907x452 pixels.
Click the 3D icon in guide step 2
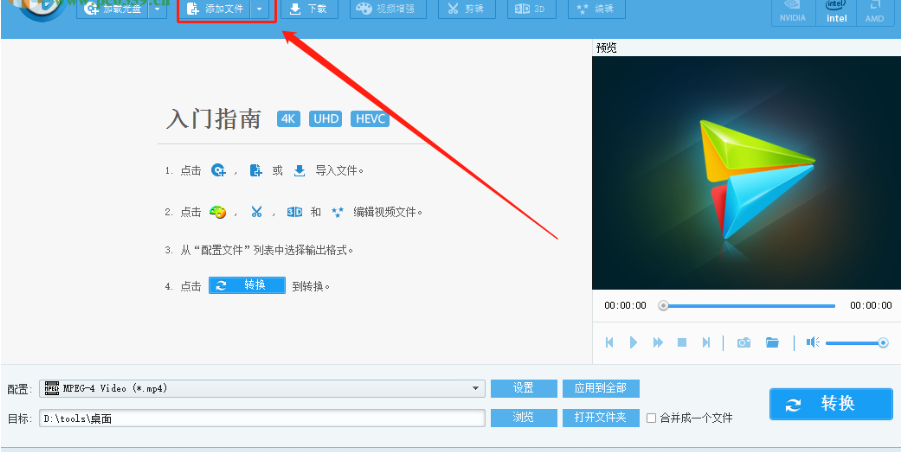pyautogui.click(x=294, y=212)
